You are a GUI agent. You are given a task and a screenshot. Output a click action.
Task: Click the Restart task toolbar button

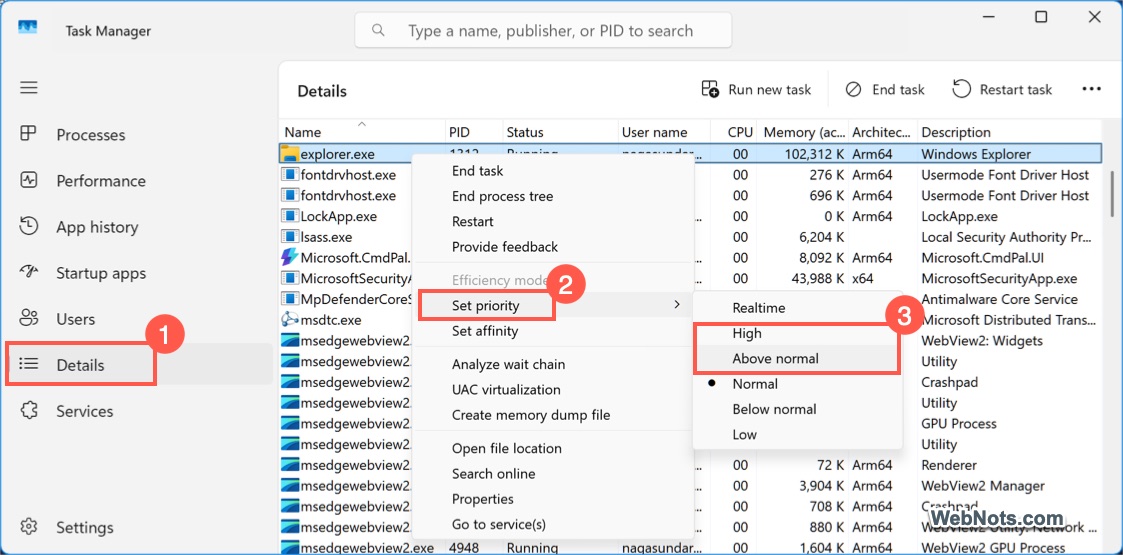coord(1003,90)
